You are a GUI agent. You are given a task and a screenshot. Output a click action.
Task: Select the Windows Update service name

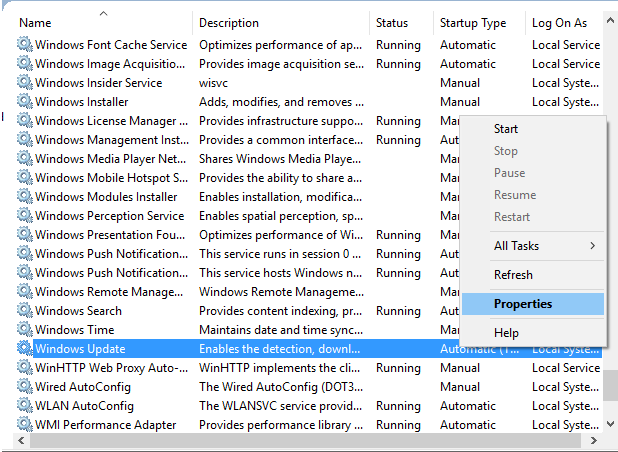pyautogui.click(x=80, y=349)
